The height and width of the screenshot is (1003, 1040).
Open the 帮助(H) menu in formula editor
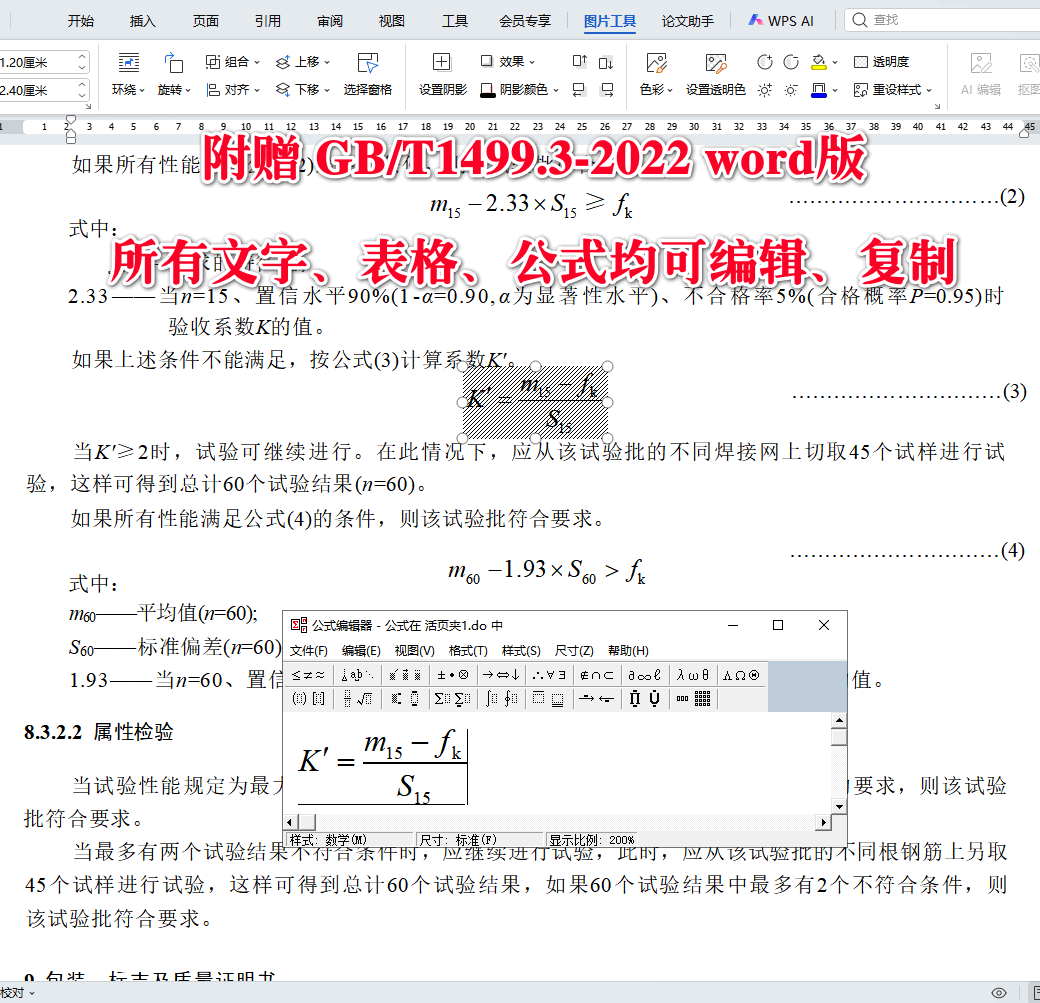click(x=628, y=651)
